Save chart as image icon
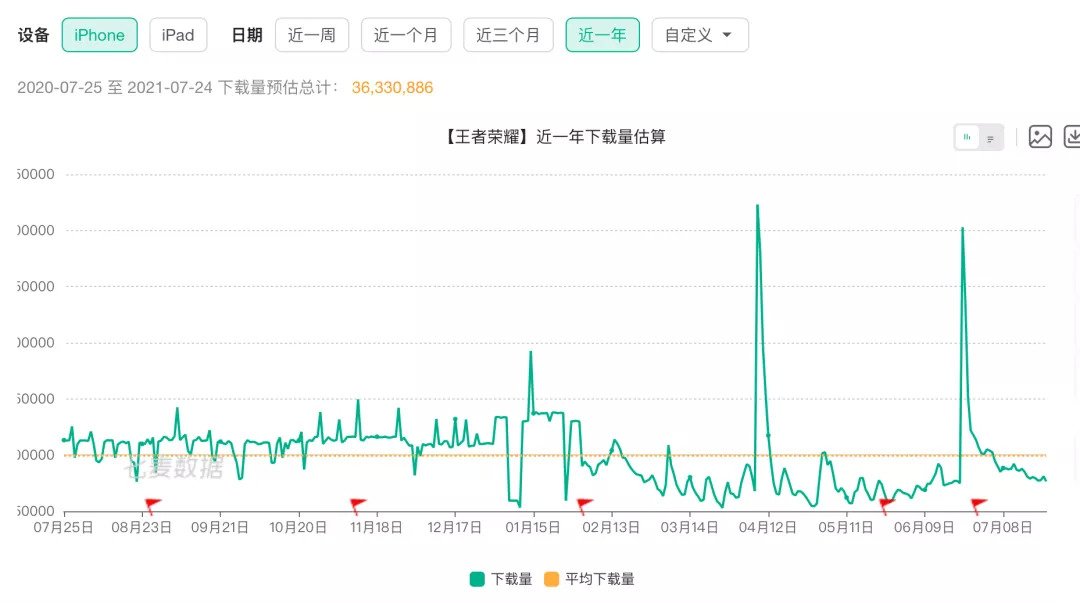 tap(1040, 136)
